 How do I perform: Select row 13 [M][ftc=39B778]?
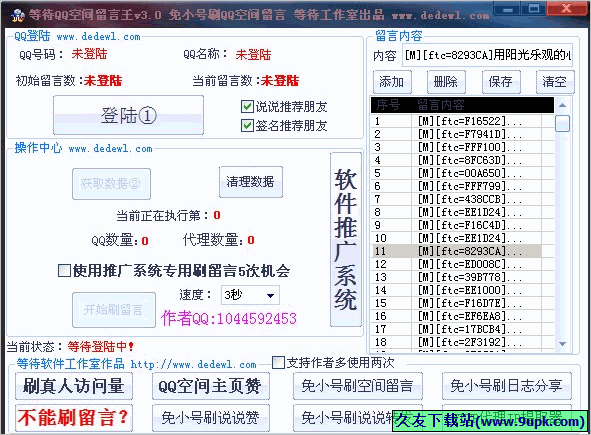click(x=462, y=277)
